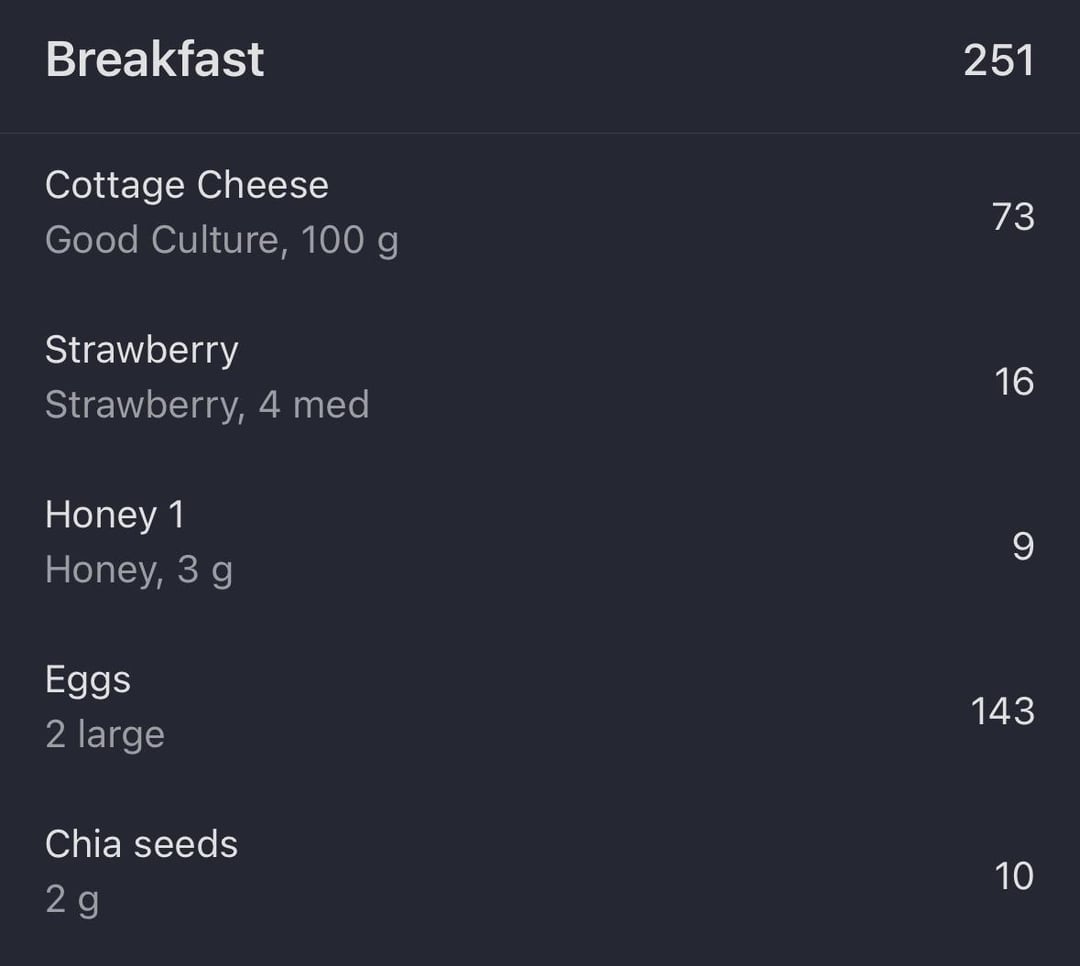This screenshot has width=1080, height=966.
Task: Click the Cottage Cheese title text
Action: click(x=187, y=185)
